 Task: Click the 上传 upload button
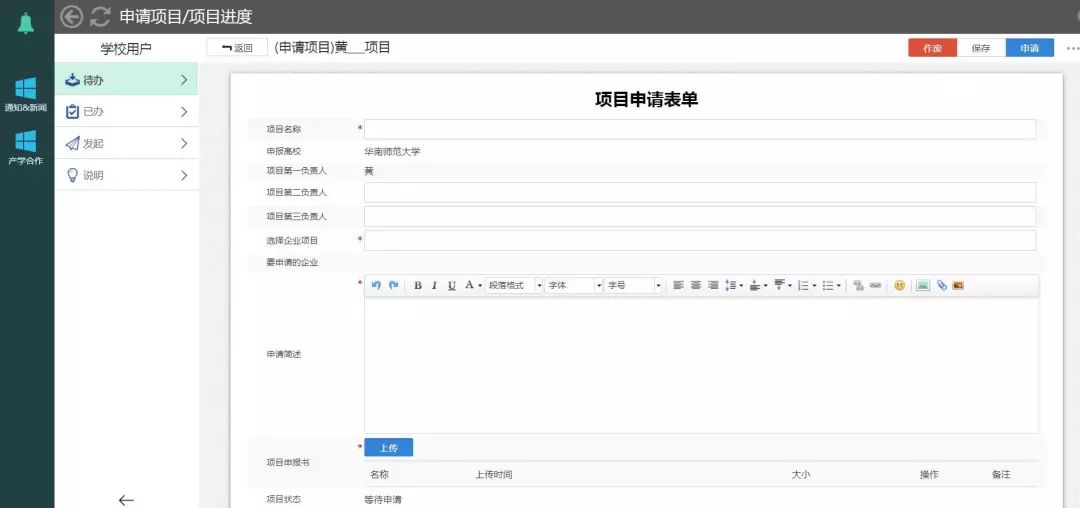tap(388, 448)
